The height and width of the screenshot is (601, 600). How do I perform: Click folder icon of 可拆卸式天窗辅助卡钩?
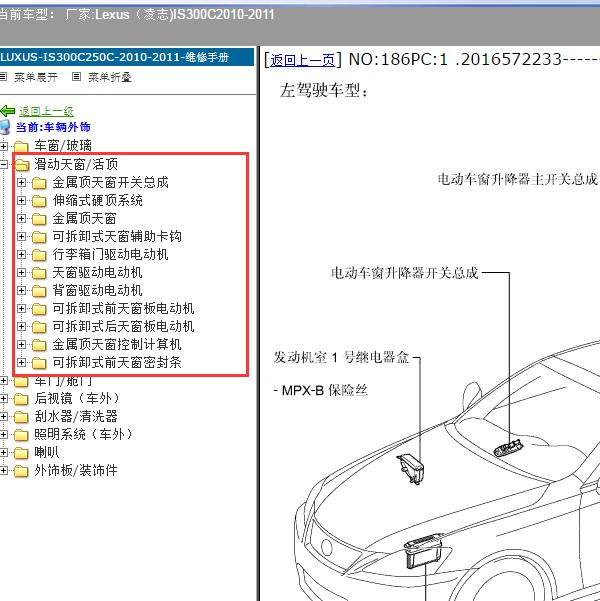point(39,237)
